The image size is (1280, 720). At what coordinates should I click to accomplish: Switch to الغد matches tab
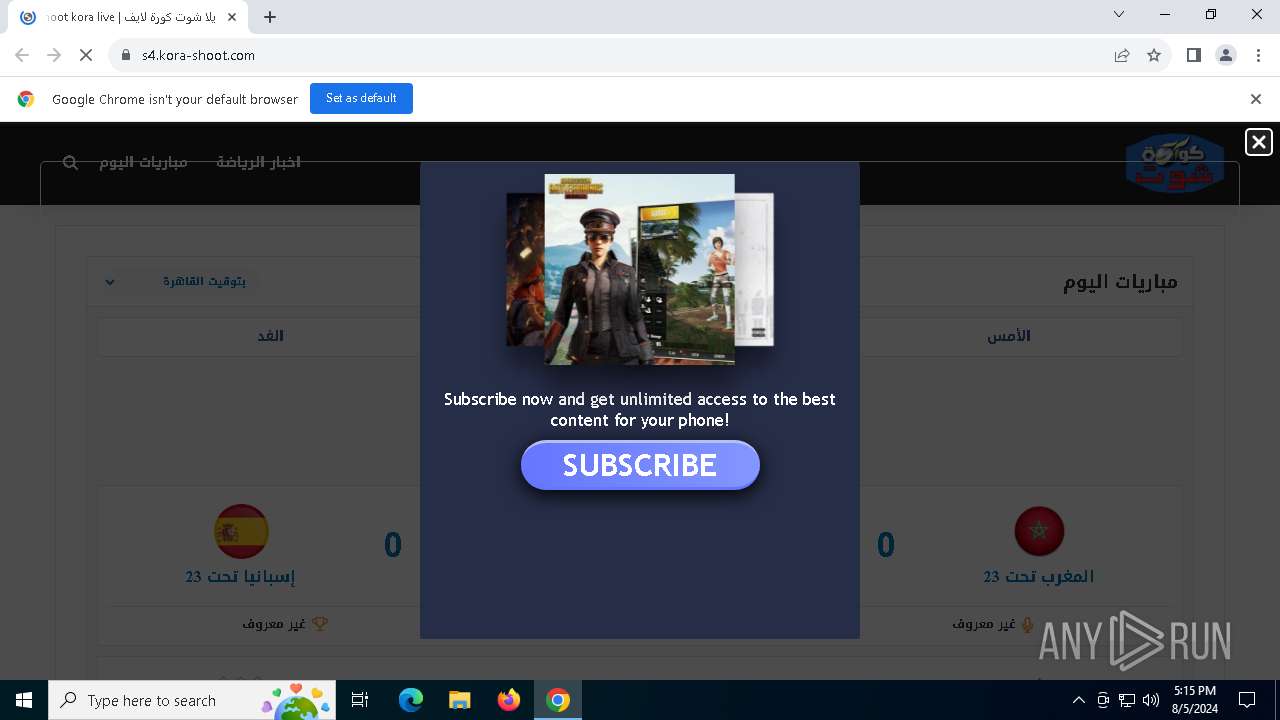pos(271,336)
